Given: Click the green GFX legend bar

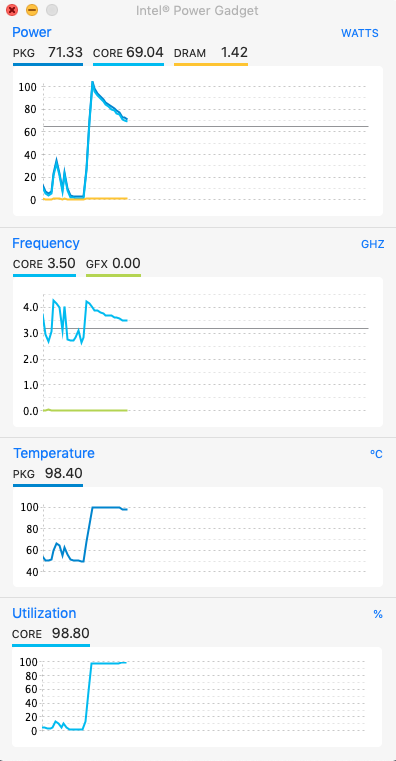Looking at the screenshot, I should point(113,275).
